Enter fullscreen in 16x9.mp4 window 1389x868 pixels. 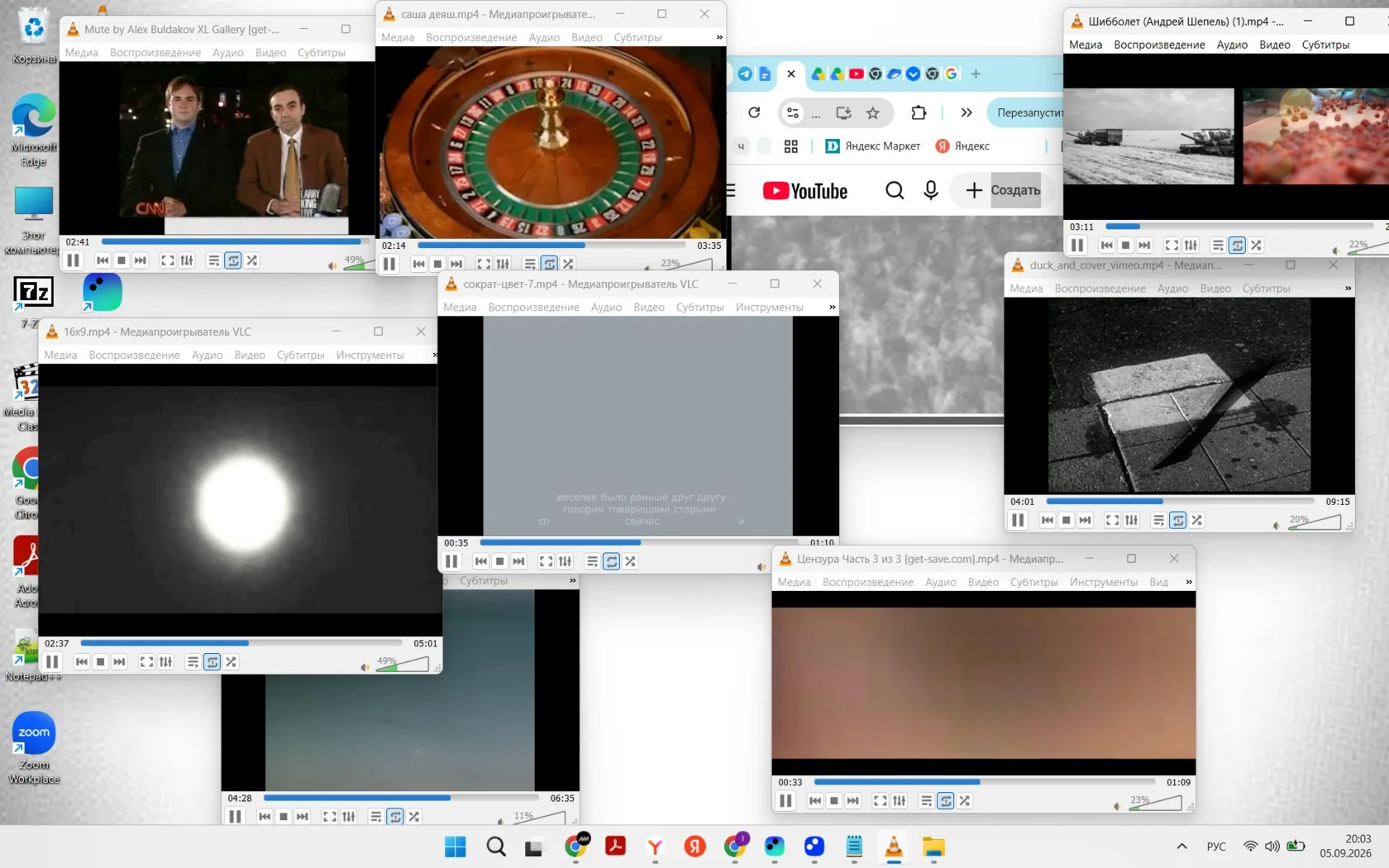(x=146, y=662)
